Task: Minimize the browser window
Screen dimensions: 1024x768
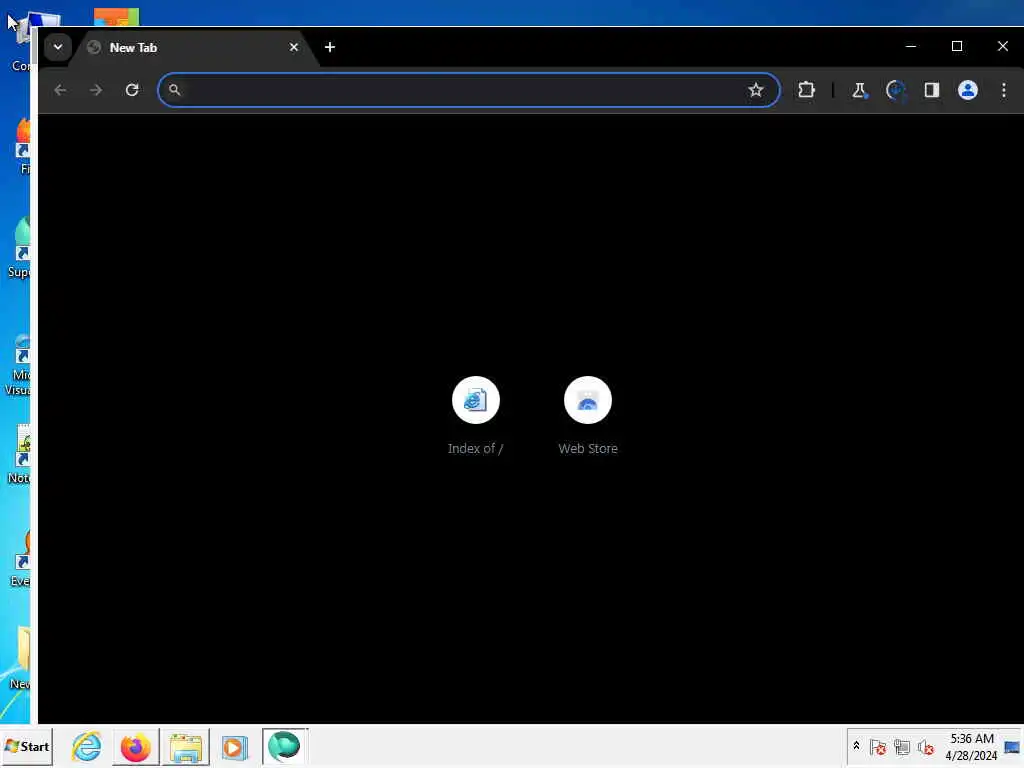Action: tap(911, 46)
